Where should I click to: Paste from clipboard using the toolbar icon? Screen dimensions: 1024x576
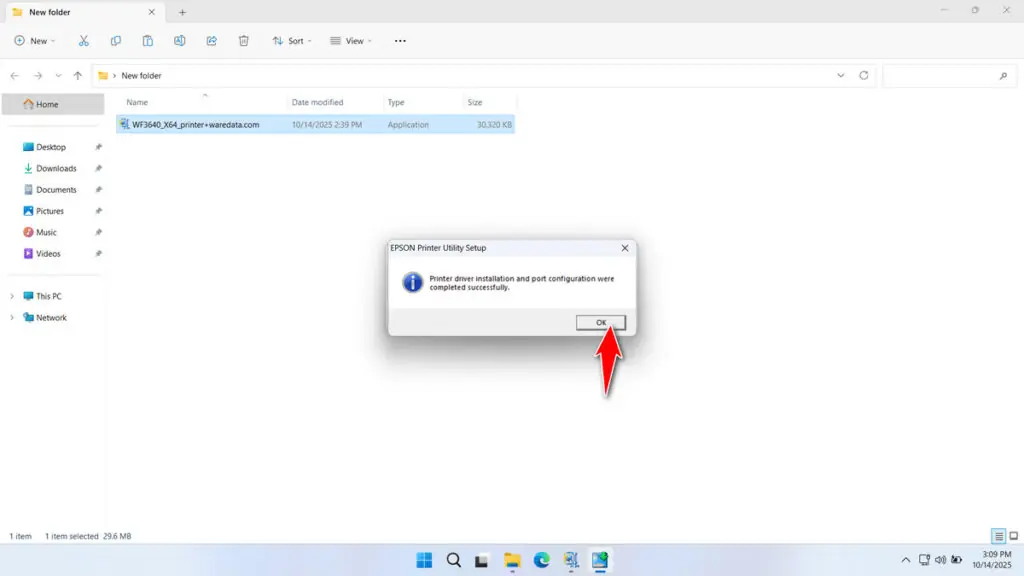[147, 40]
